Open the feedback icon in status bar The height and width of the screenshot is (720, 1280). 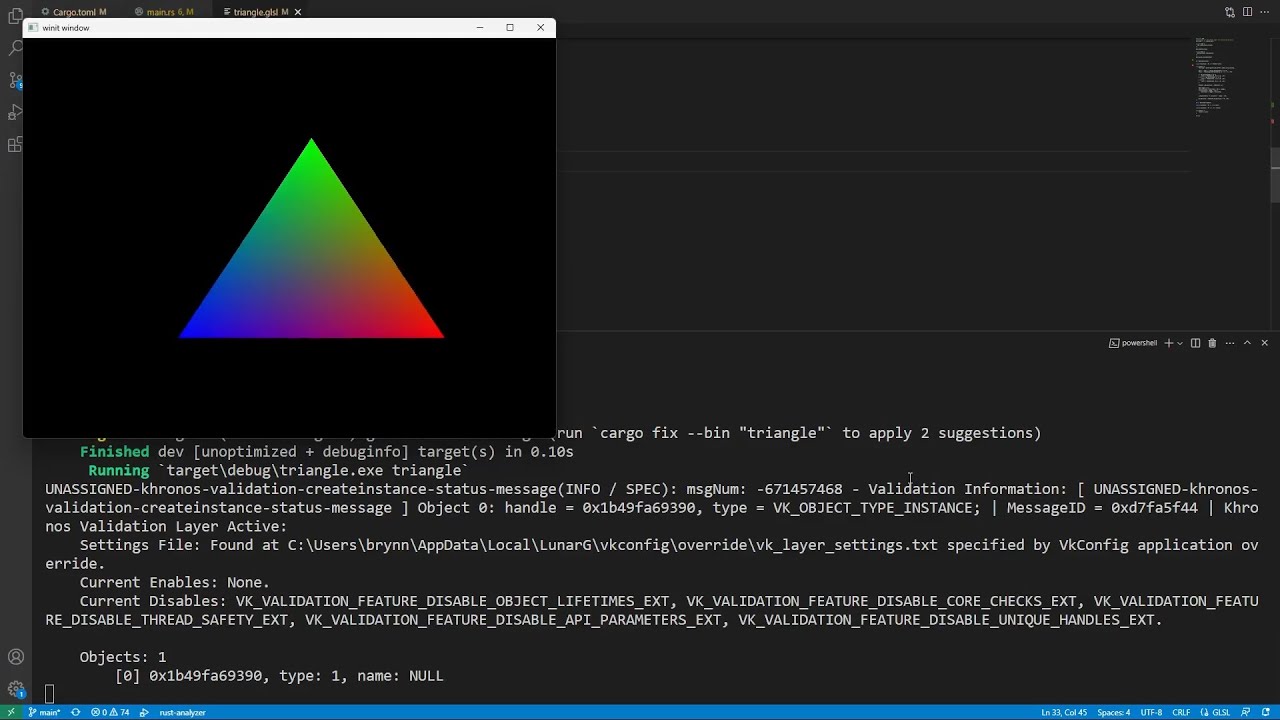pos(1247,712)
